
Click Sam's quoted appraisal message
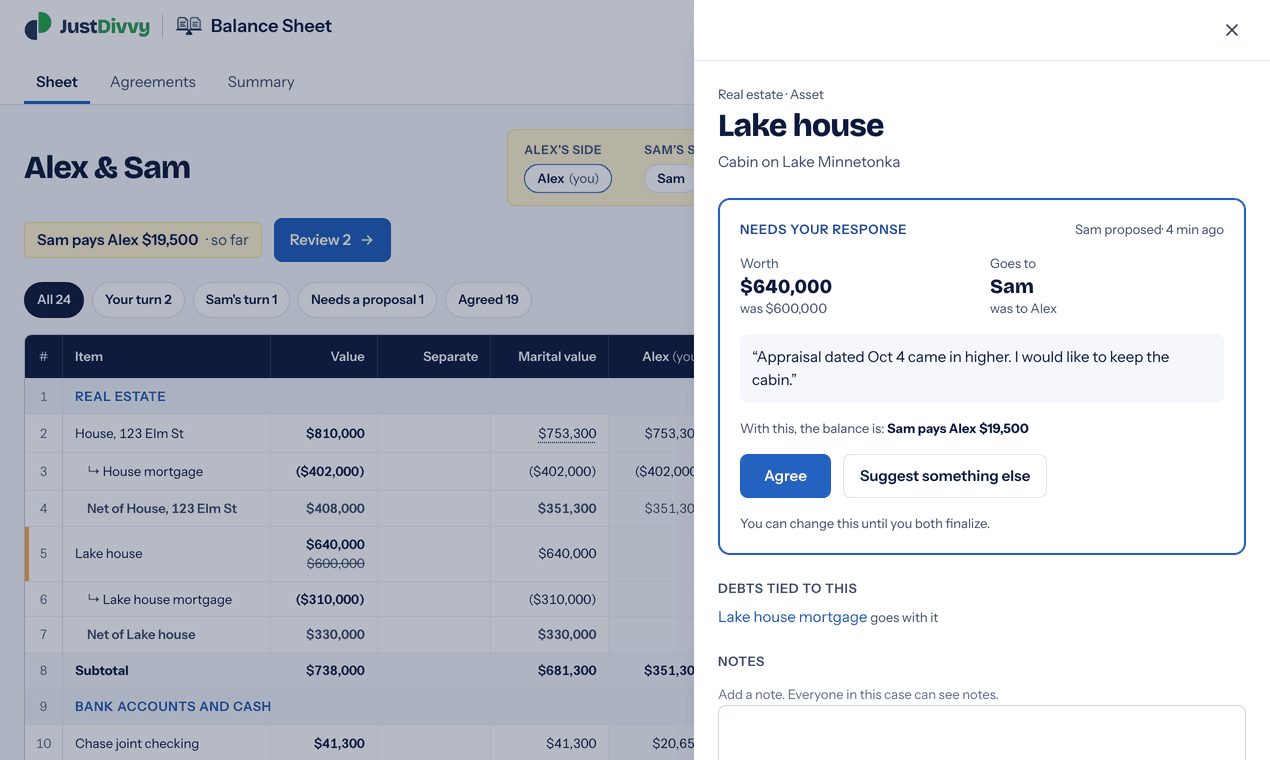click(982, 368)
